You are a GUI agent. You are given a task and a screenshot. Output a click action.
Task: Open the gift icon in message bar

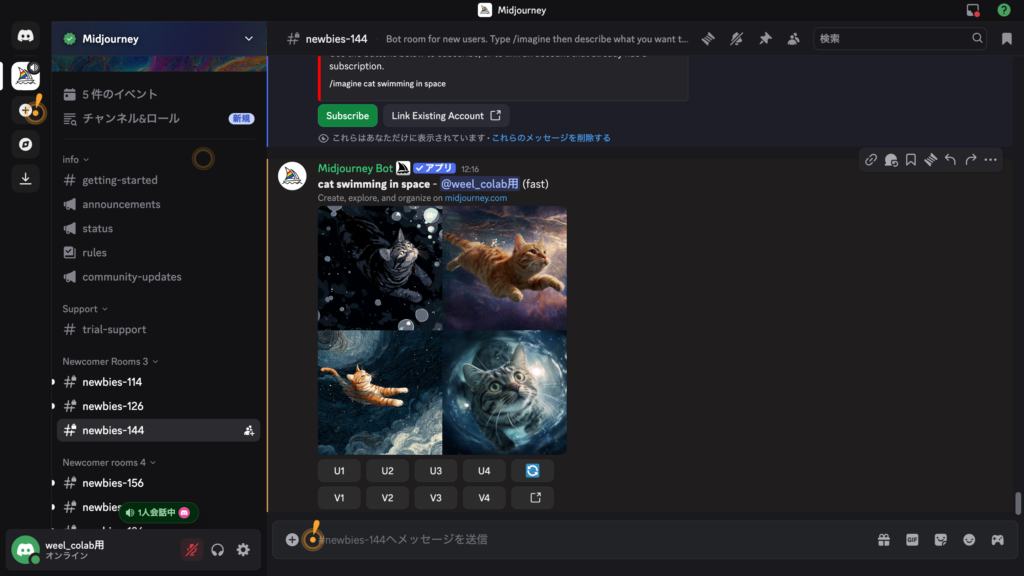pyautogui.click(x=884, y=539)
